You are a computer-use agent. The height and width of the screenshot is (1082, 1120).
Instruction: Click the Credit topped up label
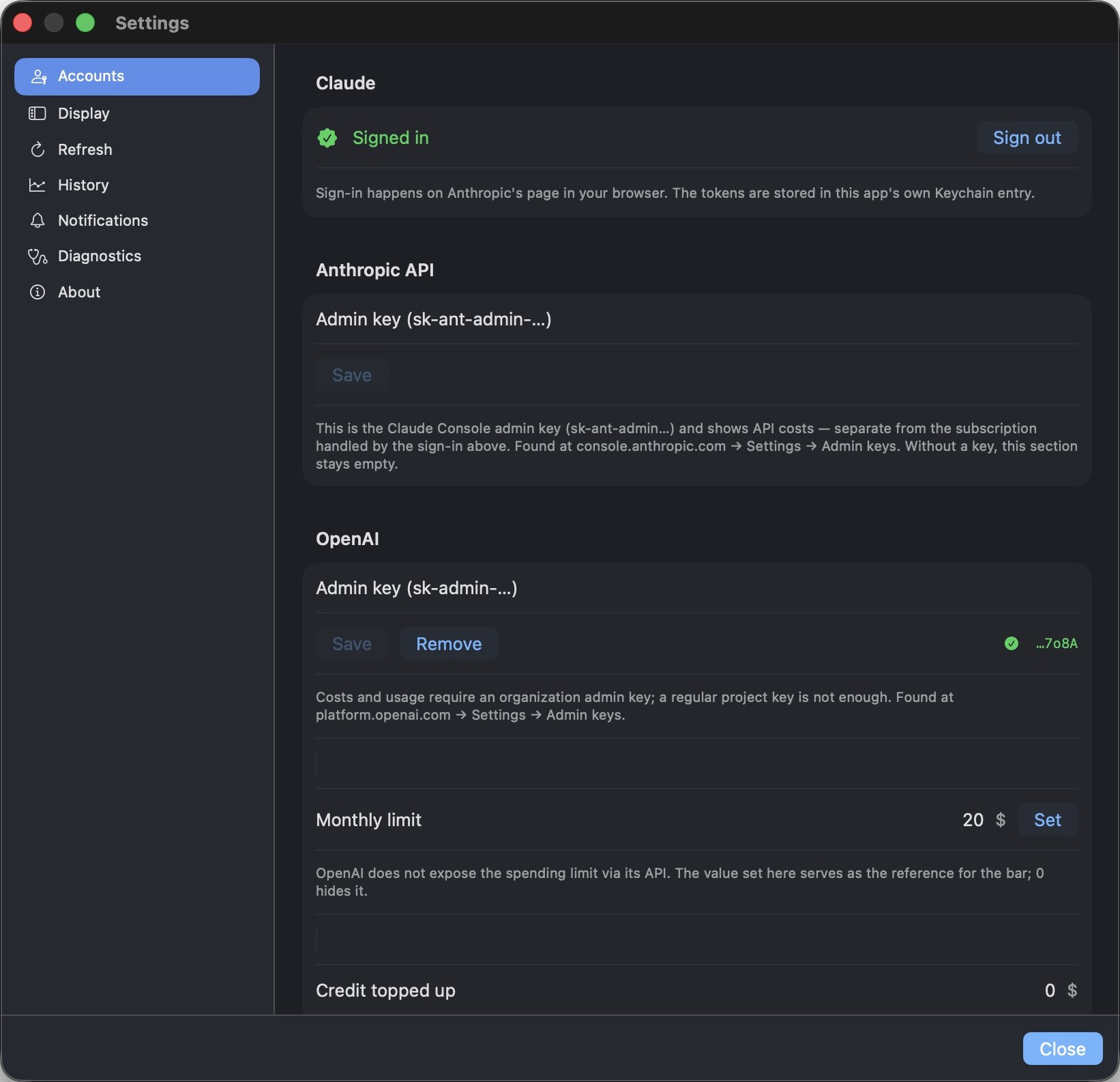click(385, 991)
